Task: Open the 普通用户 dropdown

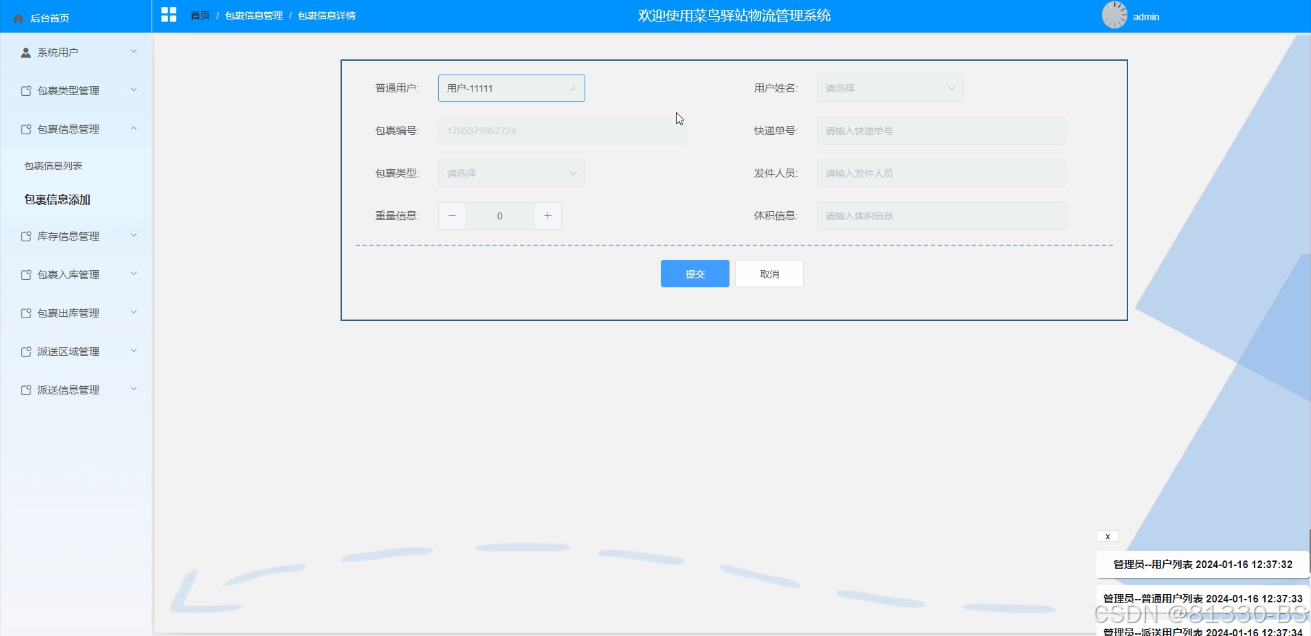Action: 511,88
